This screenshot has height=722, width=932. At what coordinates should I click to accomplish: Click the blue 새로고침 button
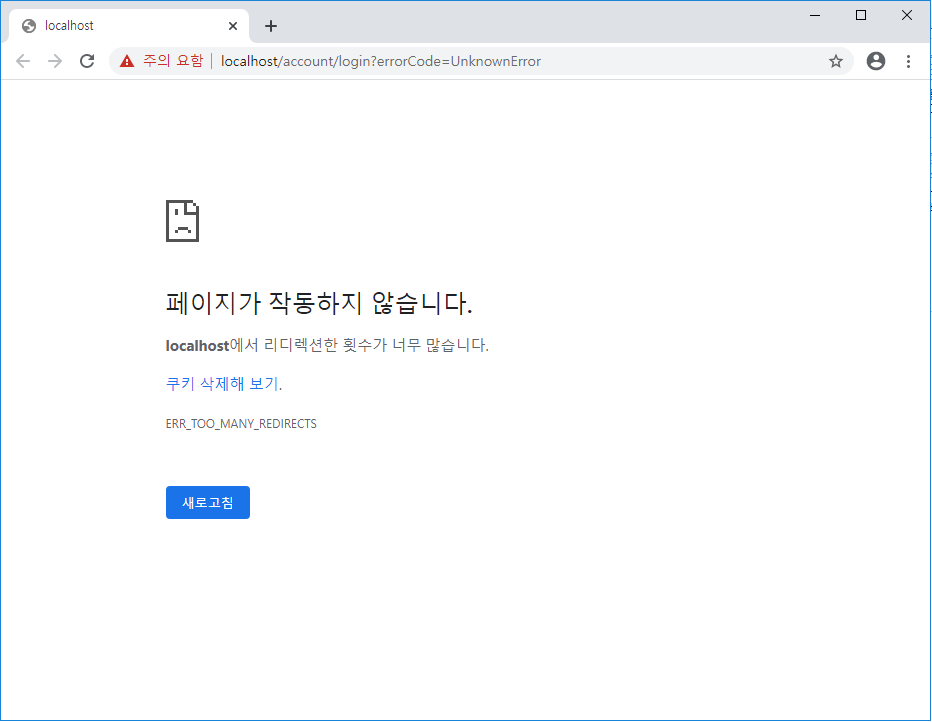click(x=207, y=503)
